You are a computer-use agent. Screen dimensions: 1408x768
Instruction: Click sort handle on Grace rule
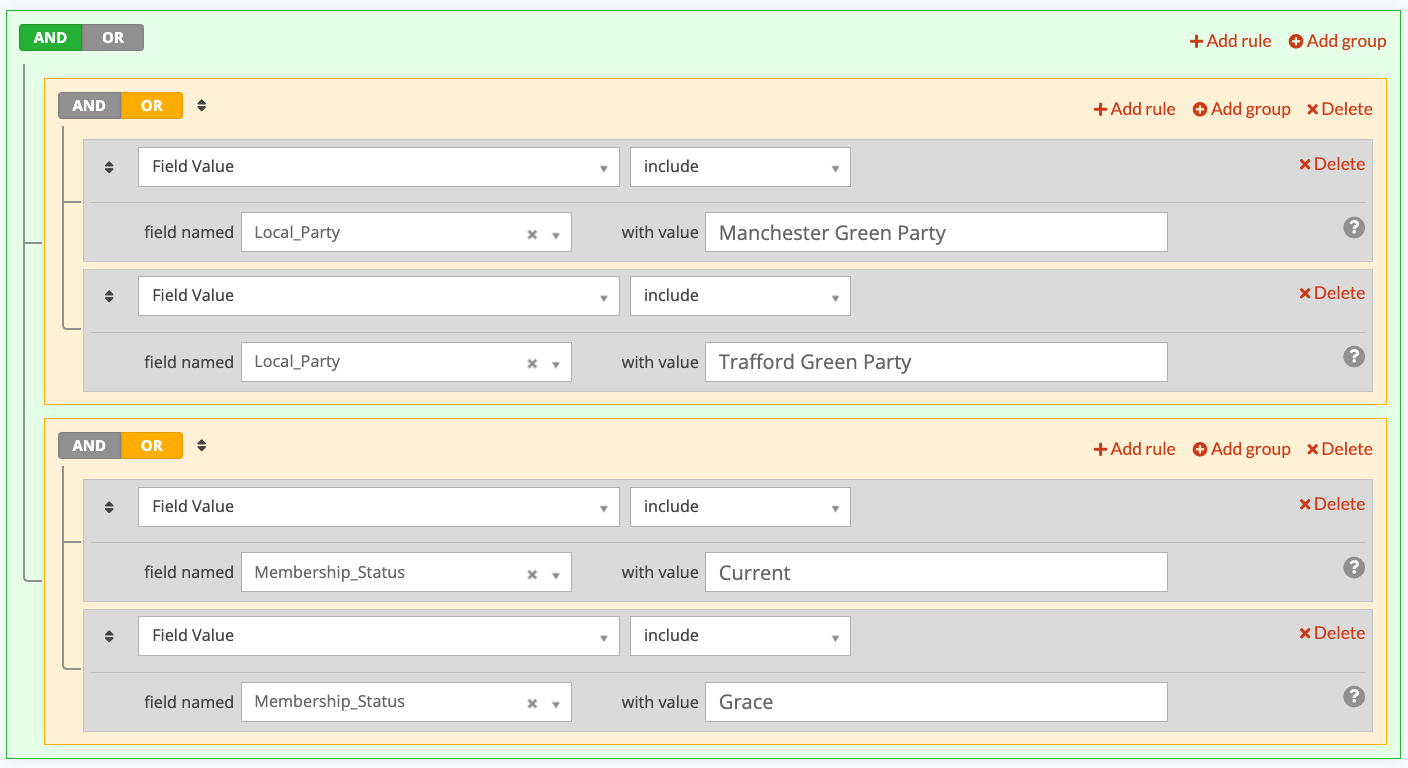[109, 636]
